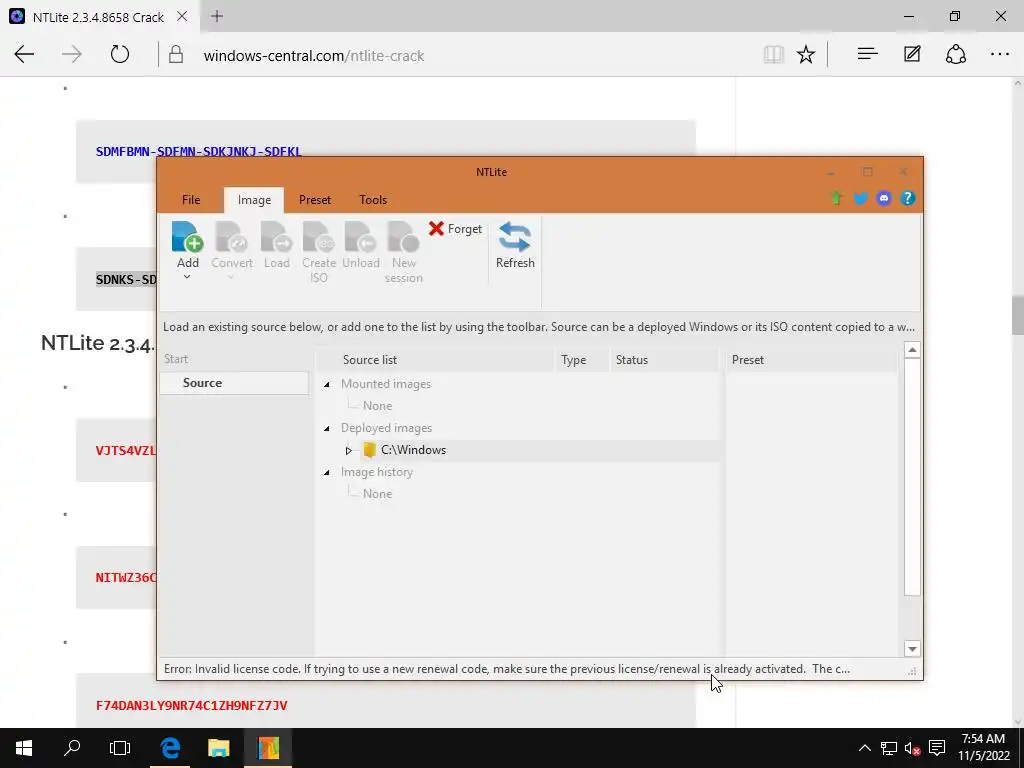The width and height of the screenshot is (1024, 768).
Task: Click the Edge taskbar icon
Action: [170, 748]
